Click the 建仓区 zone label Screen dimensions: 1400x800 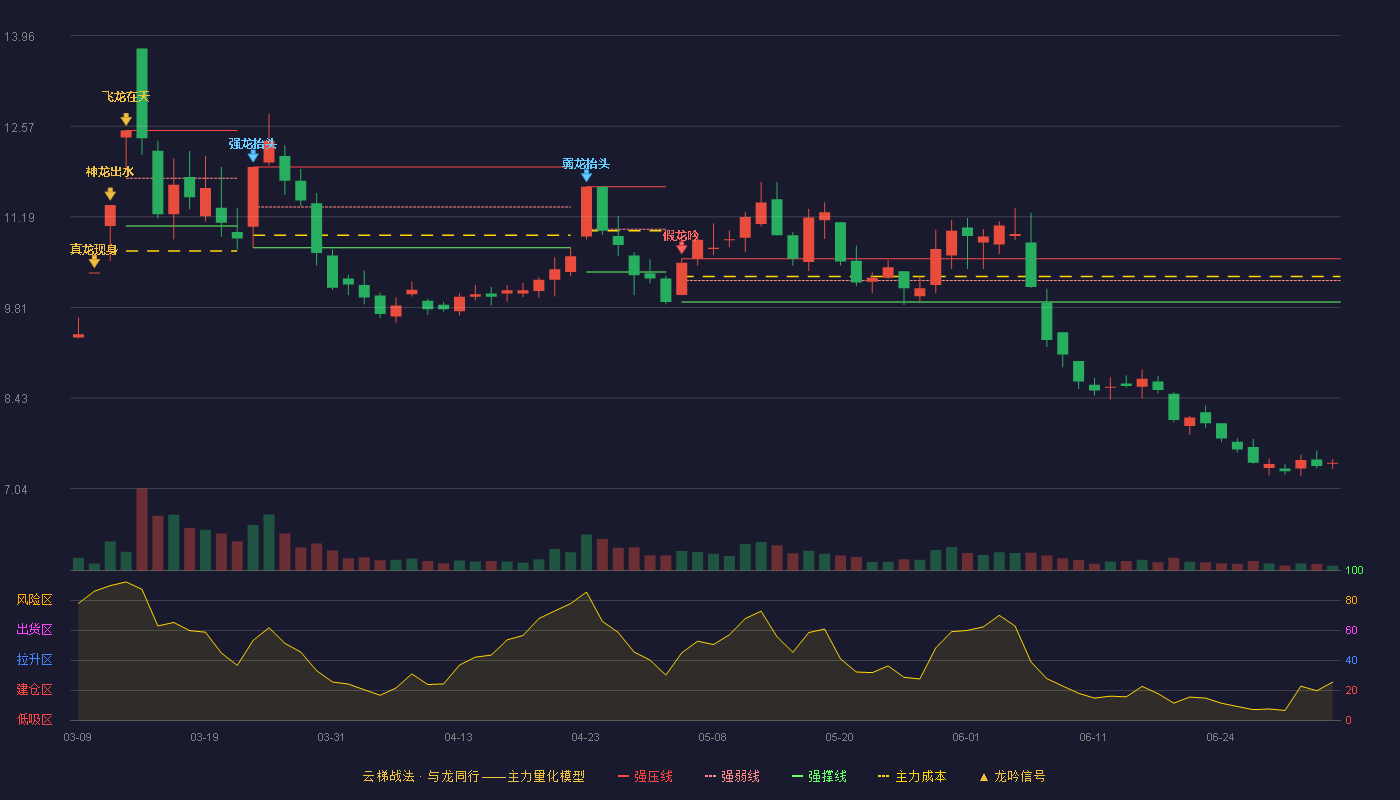point(34,690)
